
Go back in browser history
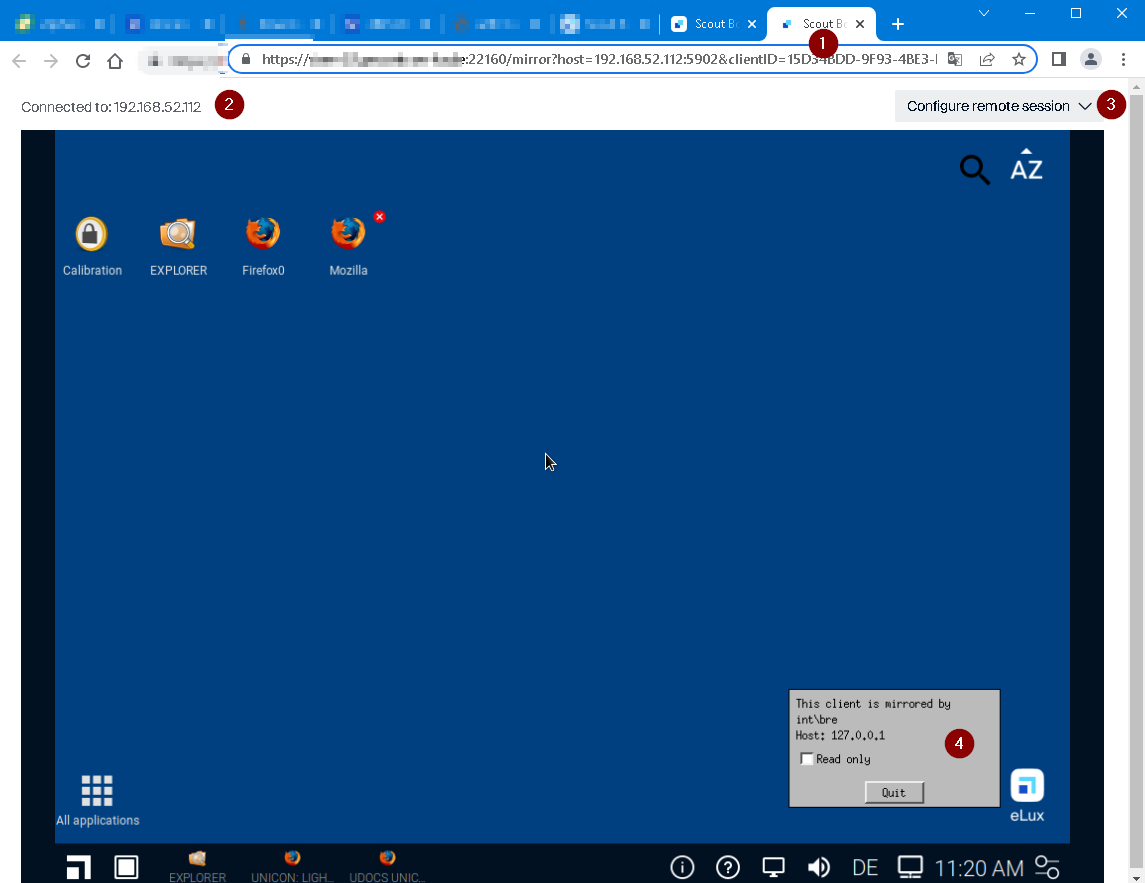tap(19, 61)
